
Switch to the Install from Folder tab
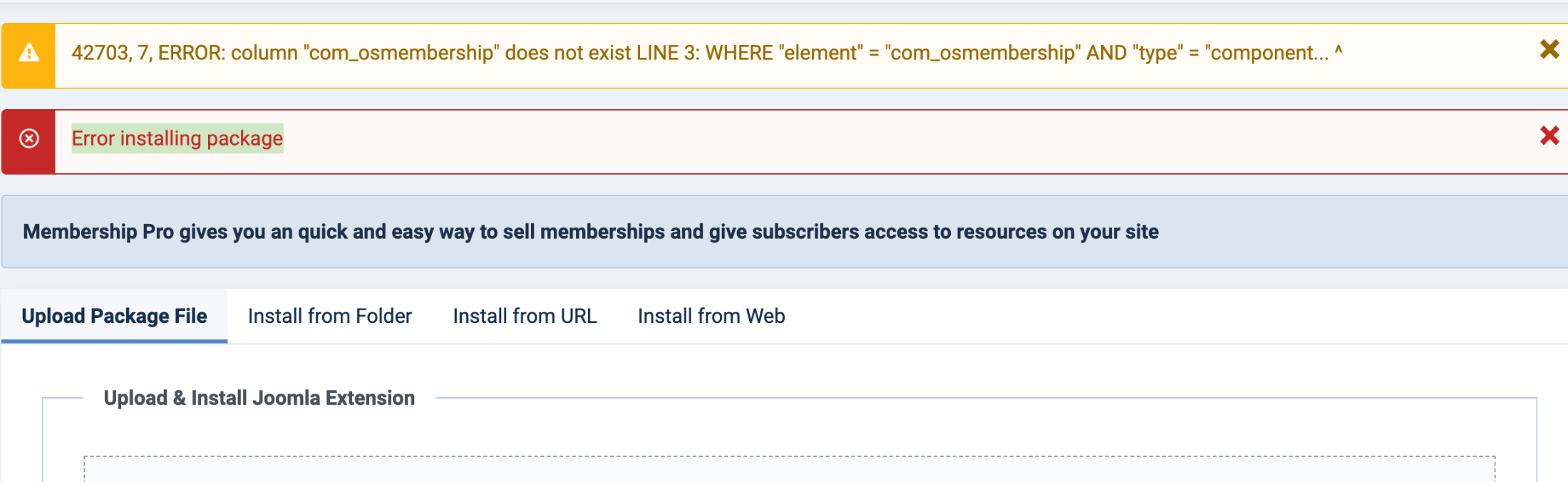point(330,316)
